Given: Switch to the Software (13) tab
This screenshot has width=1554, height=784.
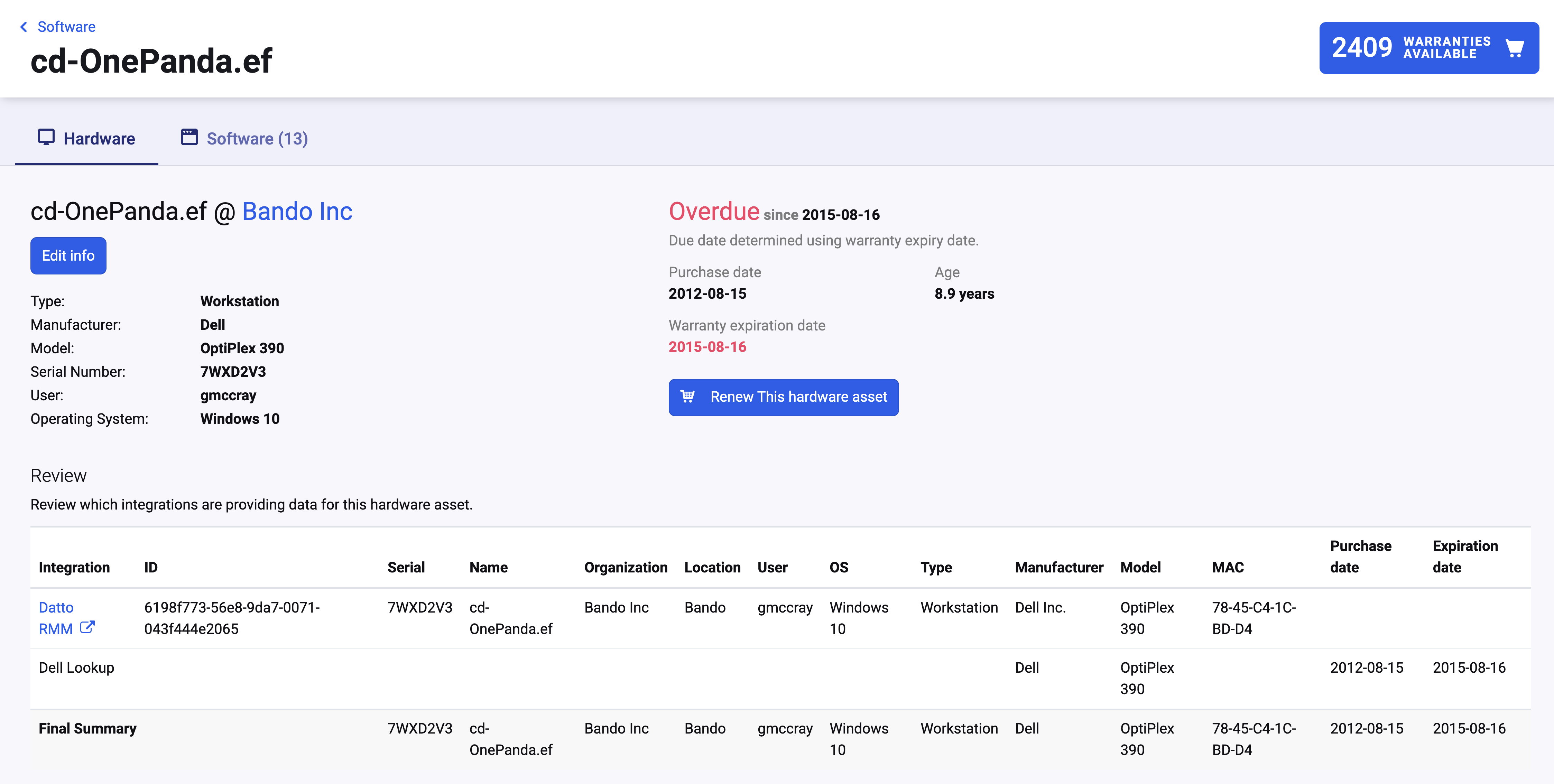Looking at the screenshot, I should tap(244, 138).
